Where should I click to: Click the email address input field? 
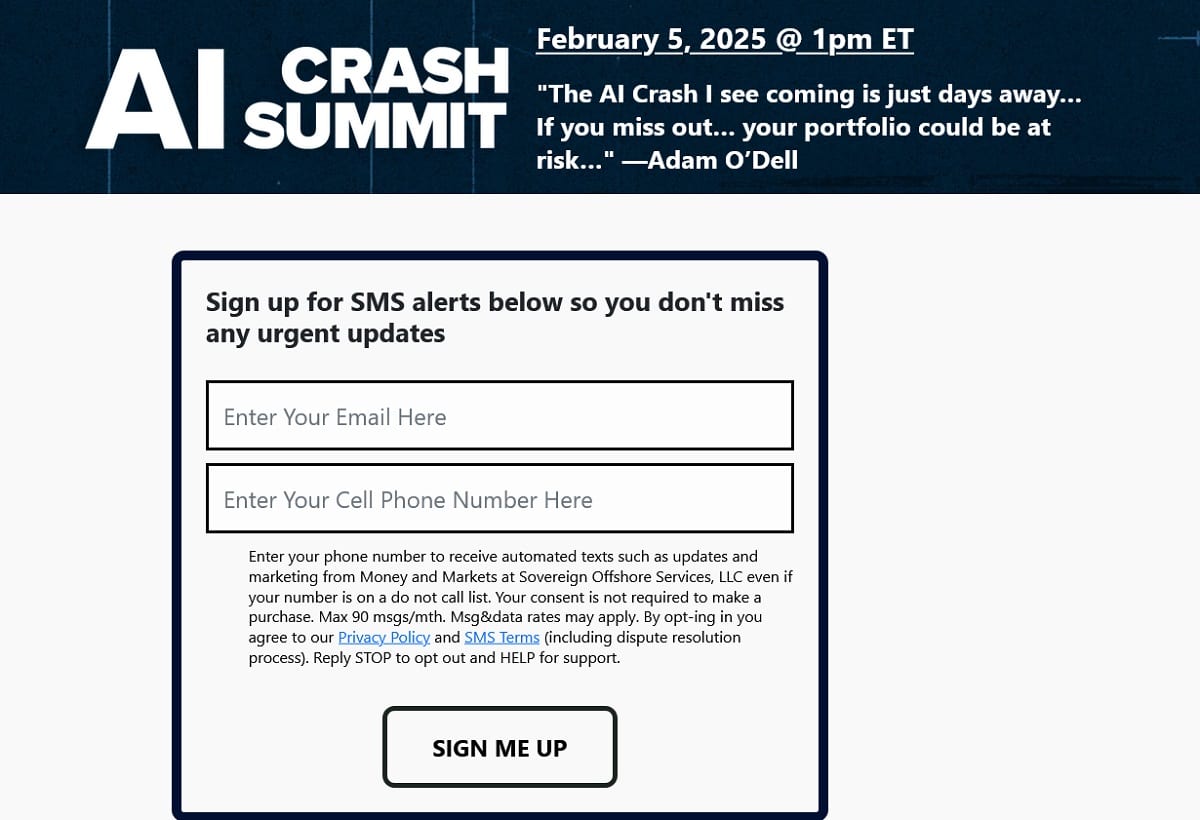[x=500, y=415]
